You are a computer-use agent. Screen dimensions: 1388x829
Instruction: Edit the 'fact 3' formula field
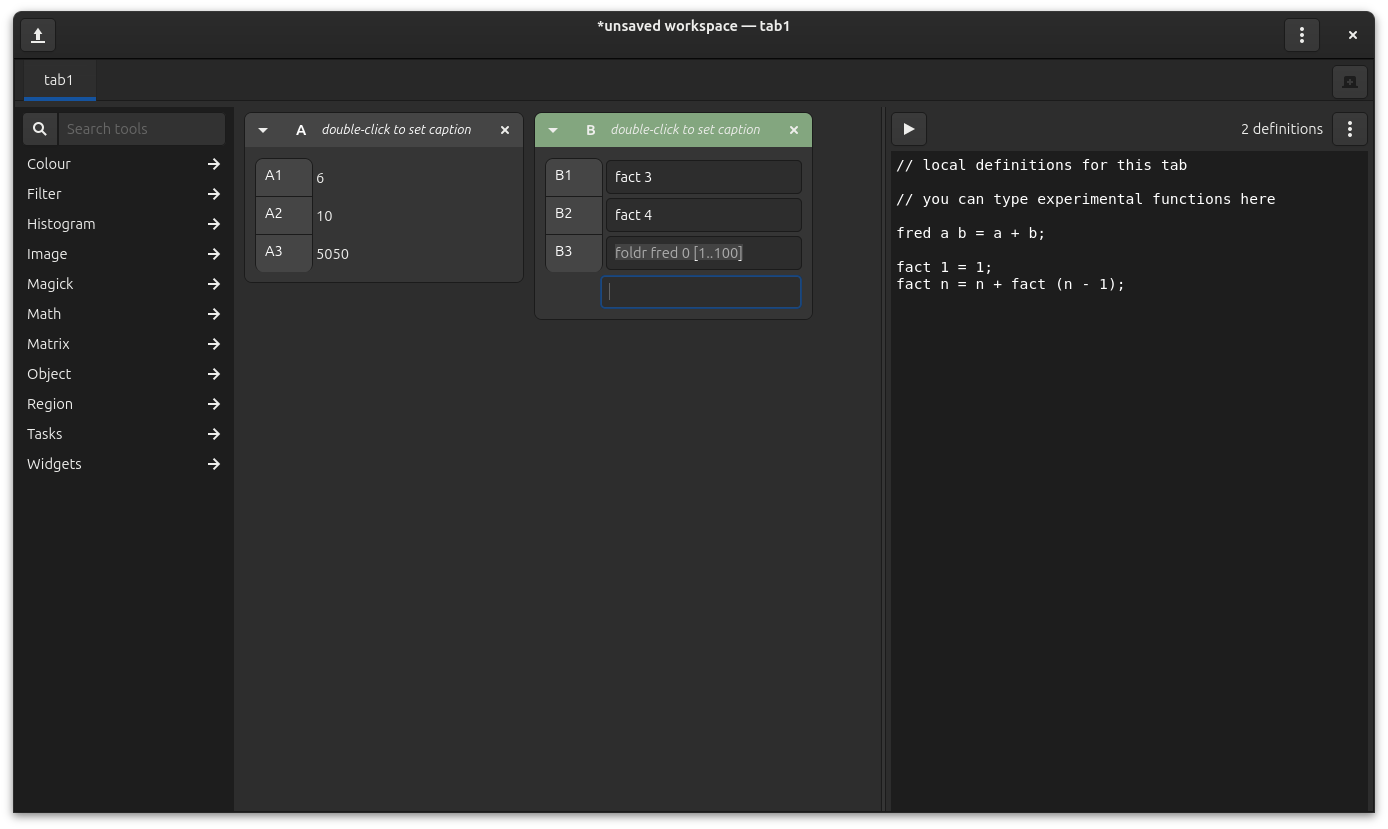point(703,177)
